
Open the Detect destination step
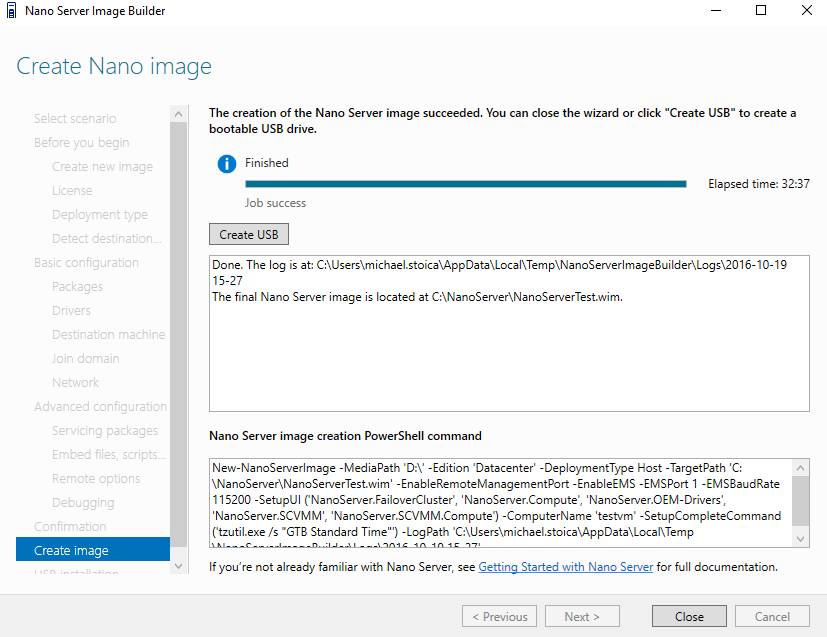(107, 239)
